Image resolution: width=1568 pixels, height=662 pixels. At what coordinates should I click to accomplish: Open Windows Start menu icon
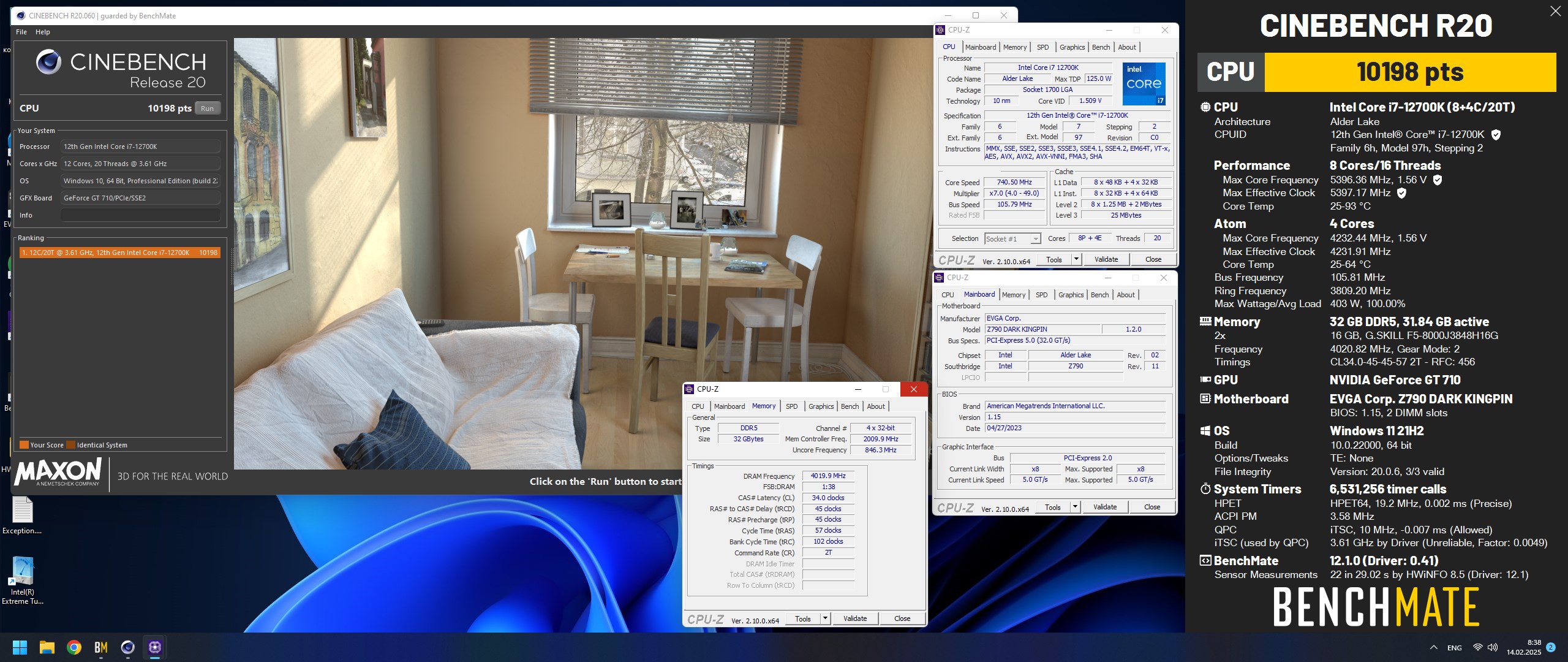tap(20, 647)
